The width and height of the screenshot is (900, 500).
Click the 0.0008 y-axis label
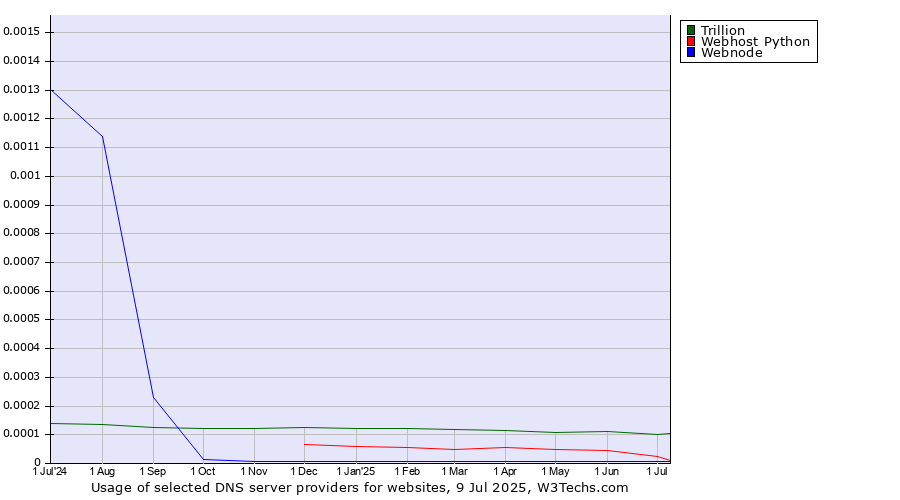click(21, 232)
